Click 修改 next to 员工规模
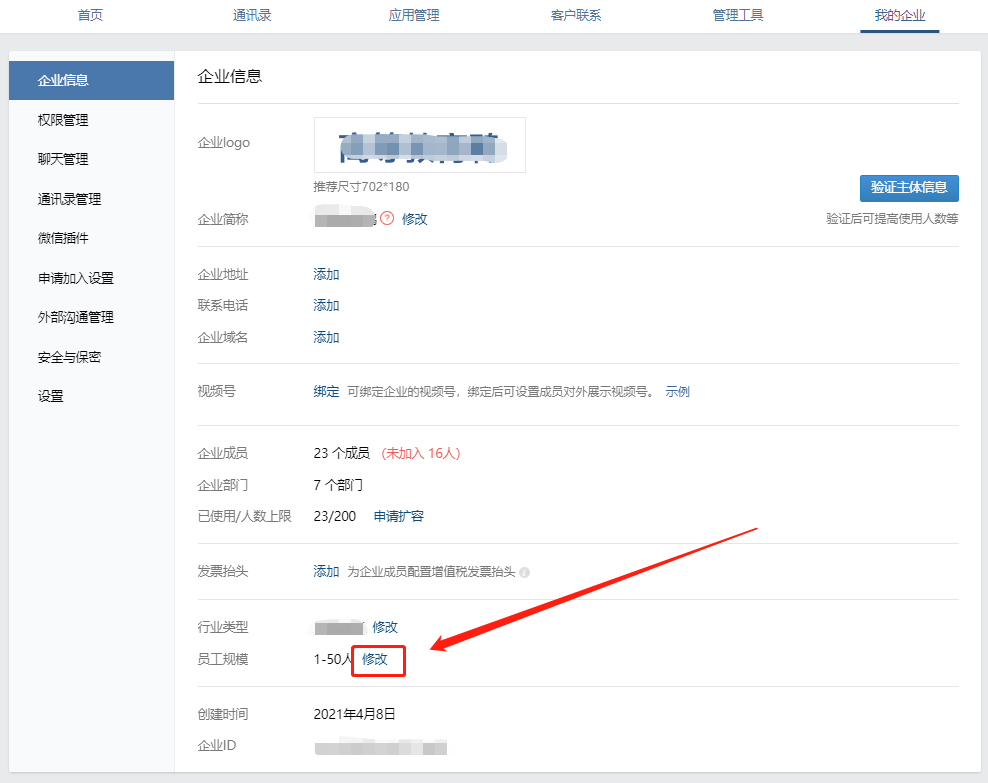This screenshot has width=988, height=783. pos(375,660)
